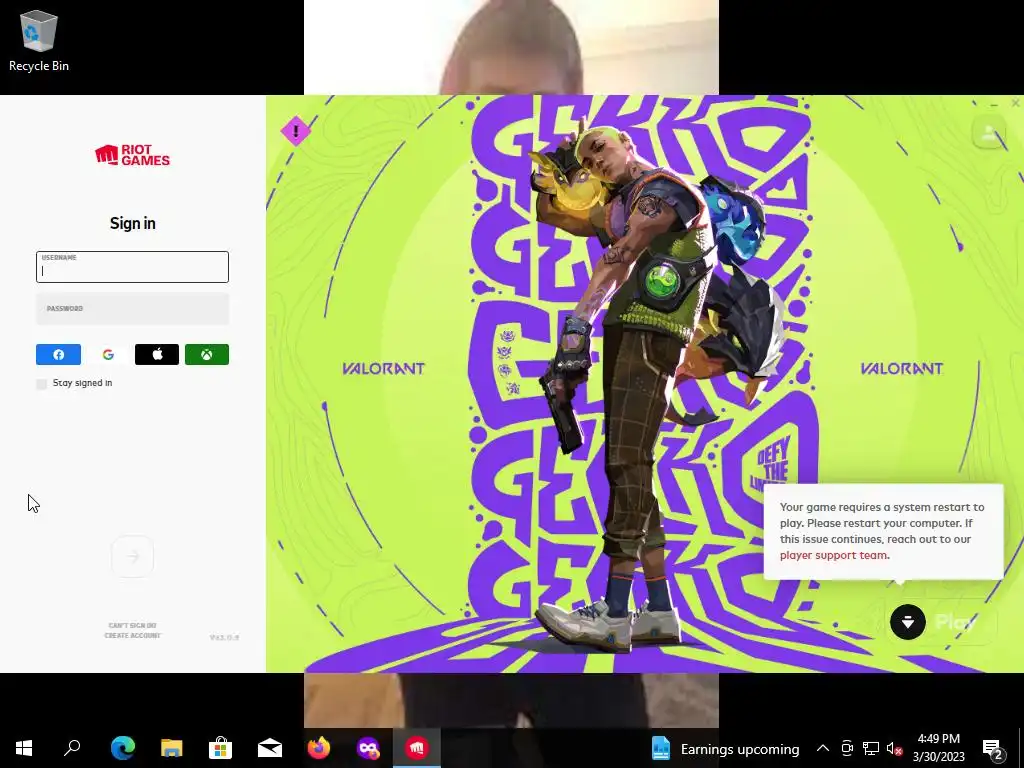Expand the black dropdown beside Play
This screenshot has width=1024, height=768.
[908, 622]
